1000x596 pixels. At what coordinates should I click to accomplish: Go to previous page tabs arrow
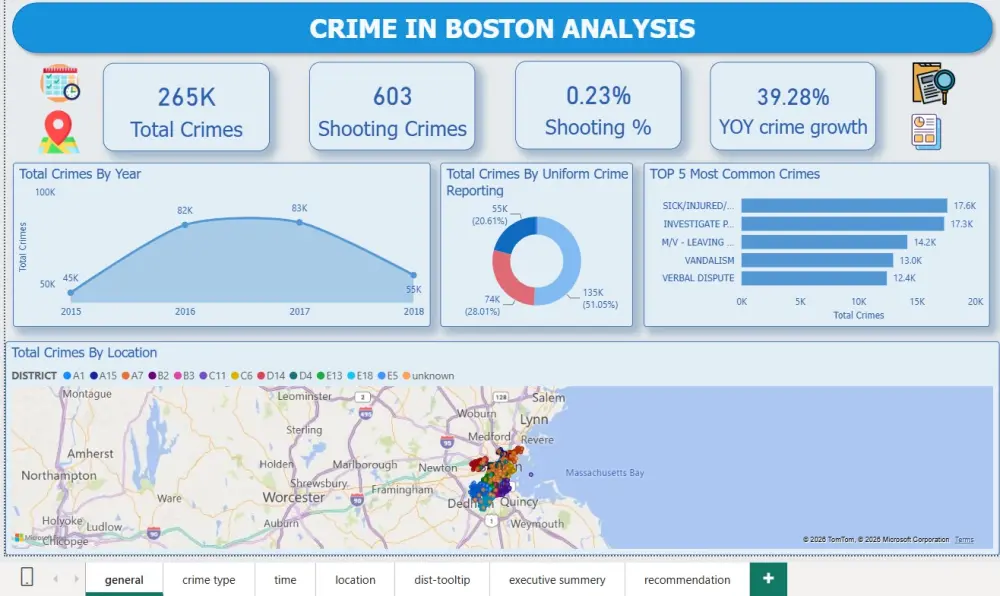pyautogui.click(x=55, y=579)
